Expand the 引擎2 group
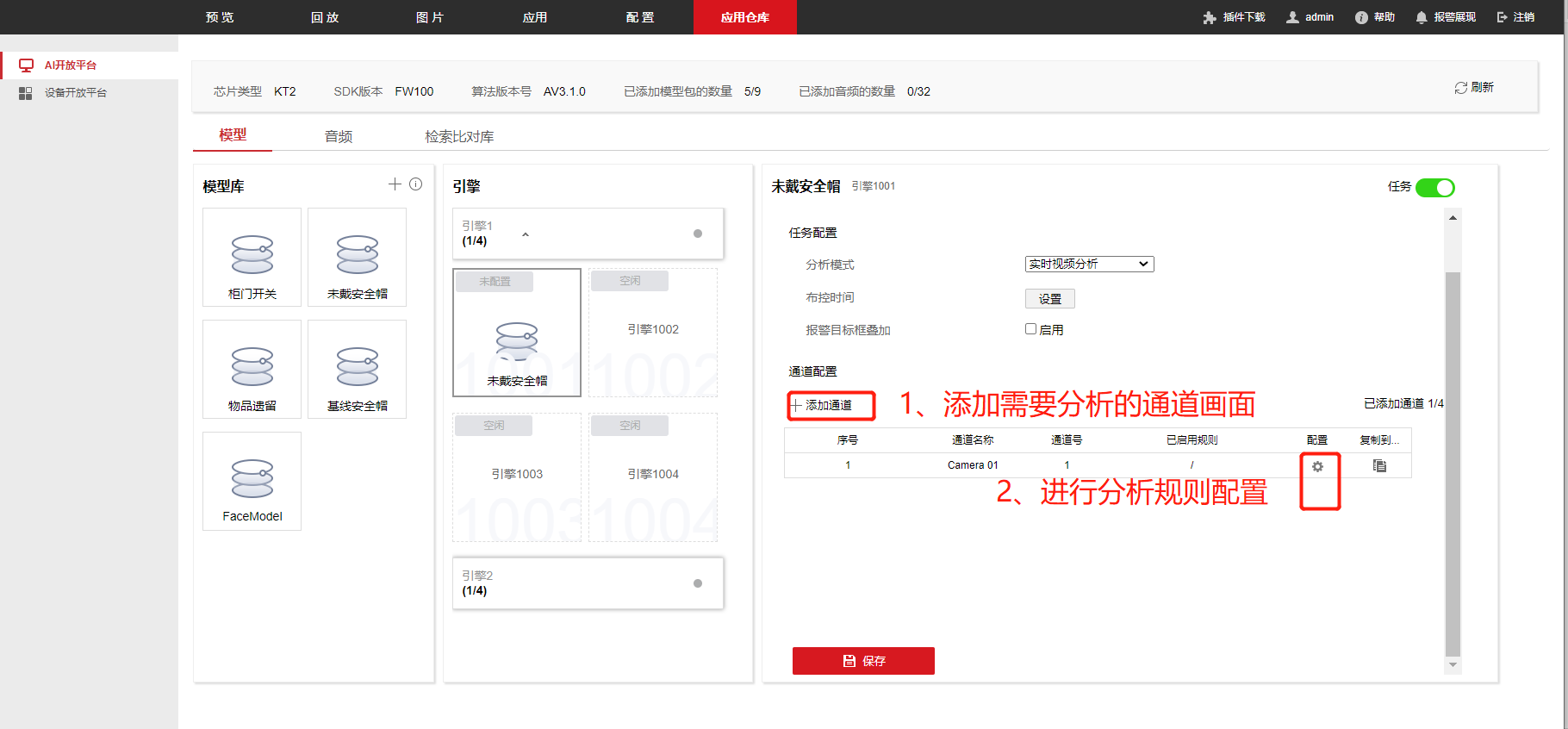The height and width of the screenshot is (729, 1568). (588, 583)
